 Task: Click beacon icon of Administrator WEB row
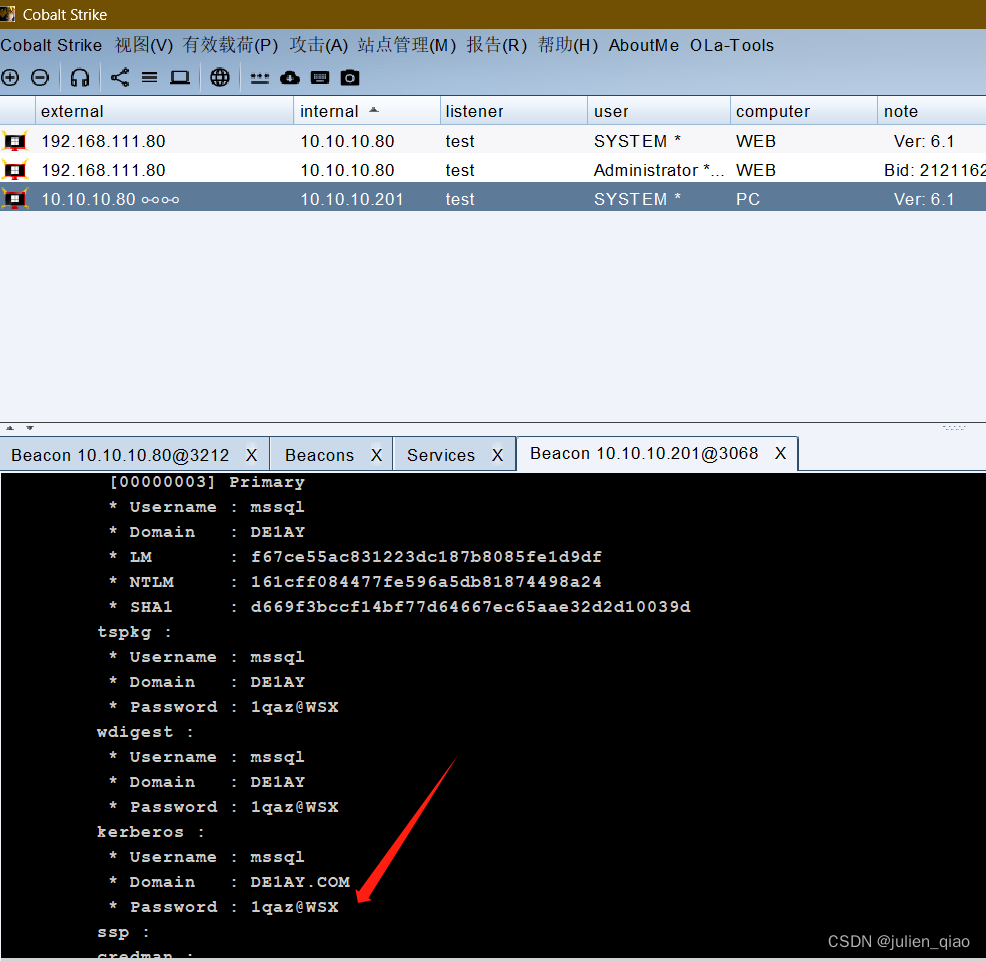point(15,170)
